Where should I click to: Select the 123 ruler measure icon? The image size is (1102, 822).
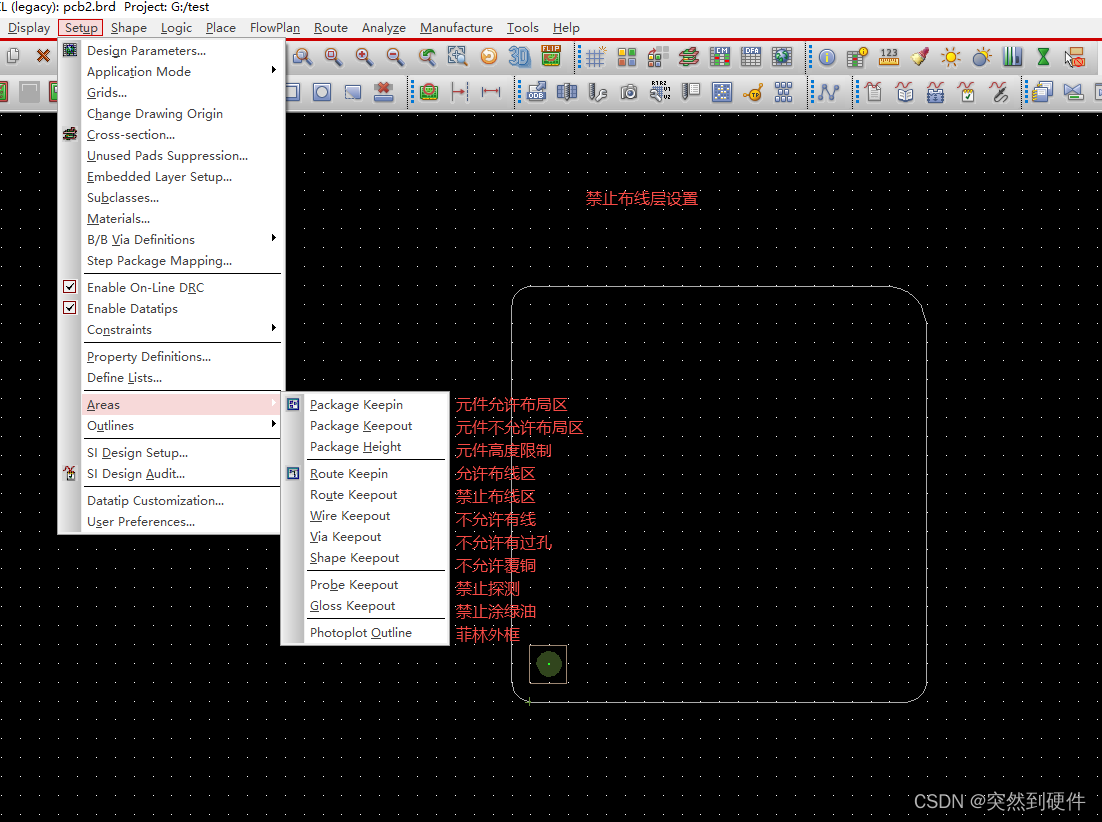click(x=888, y=57)
